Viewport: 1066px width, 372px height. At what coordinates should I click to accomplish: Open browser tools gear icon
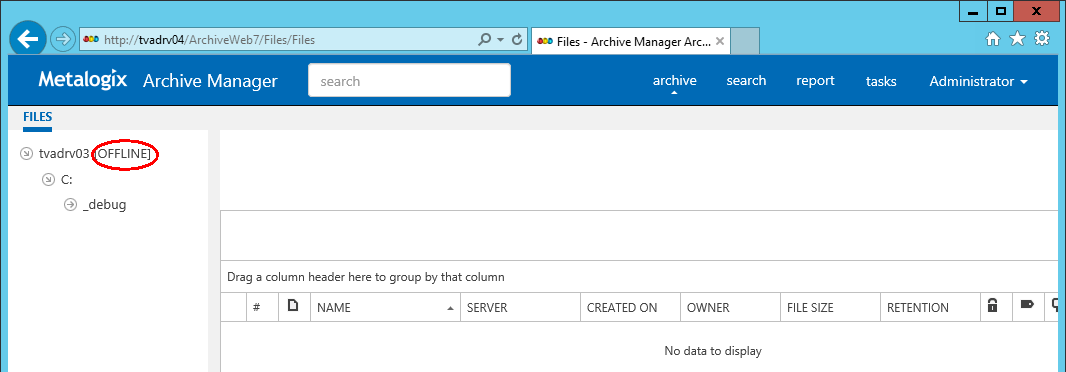click(x=1042, y=39)
